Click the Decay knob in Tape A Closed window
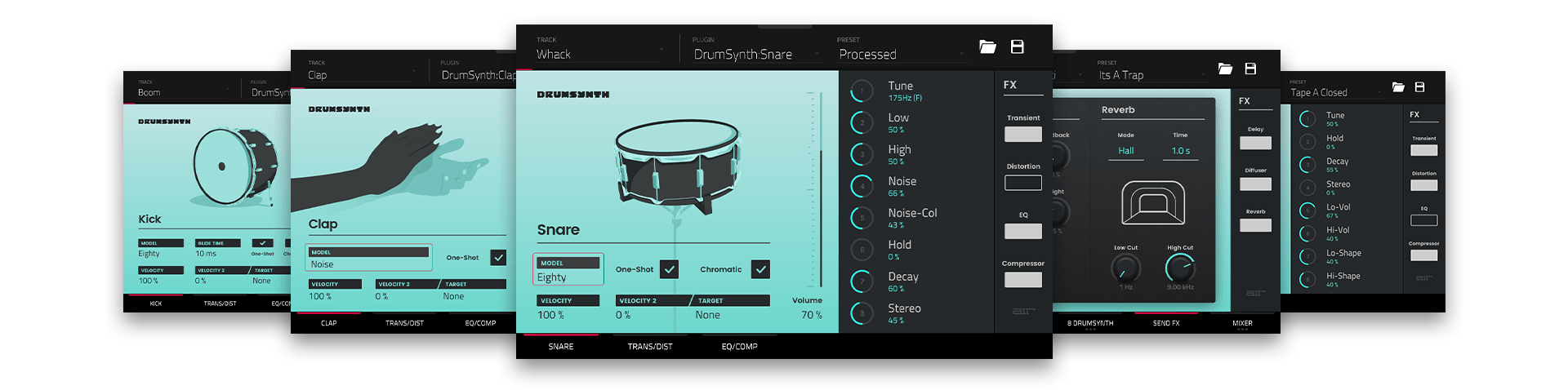This screenshot has height=390, width=1568. 1307,165
